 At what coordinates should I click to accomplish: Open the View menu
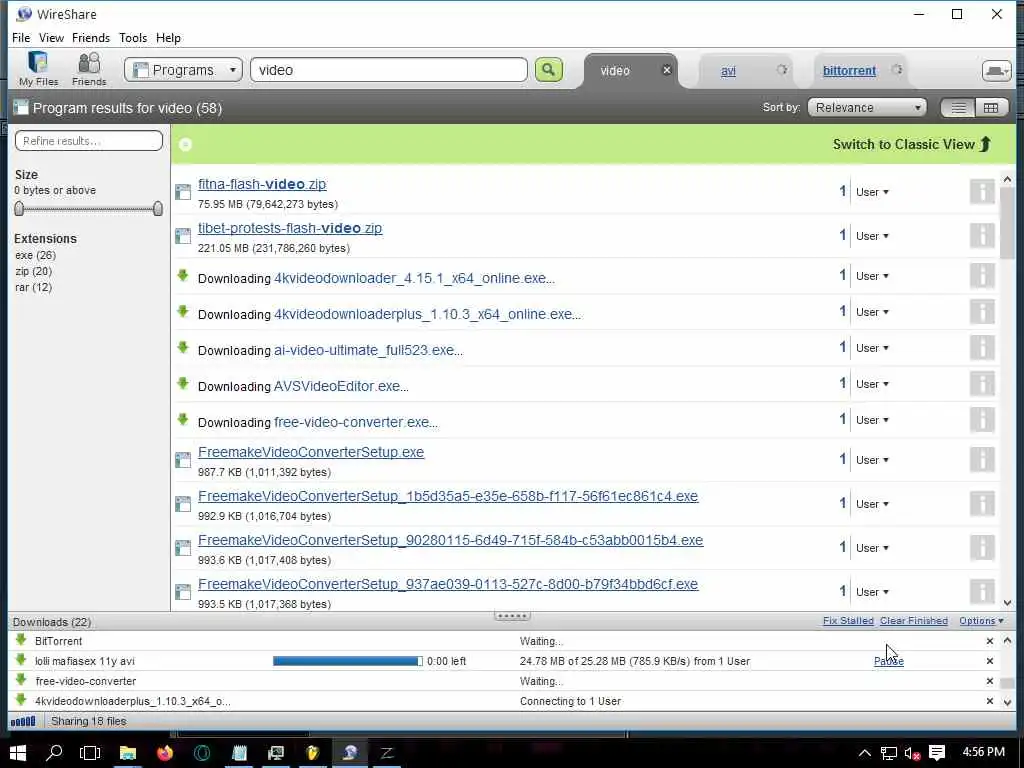click(x=51, y=38)
